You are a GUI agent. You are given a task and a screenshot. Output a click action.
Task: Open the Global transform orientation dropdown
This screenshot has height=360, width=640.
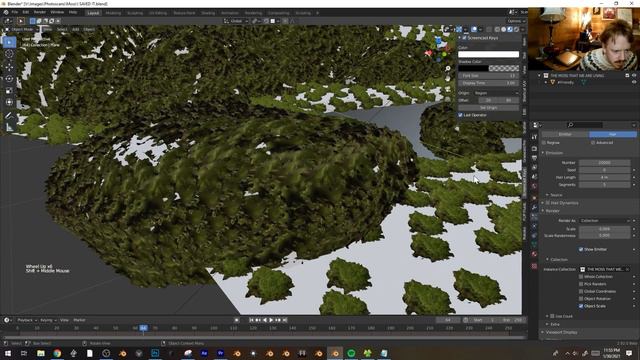(x=236, y=21)
